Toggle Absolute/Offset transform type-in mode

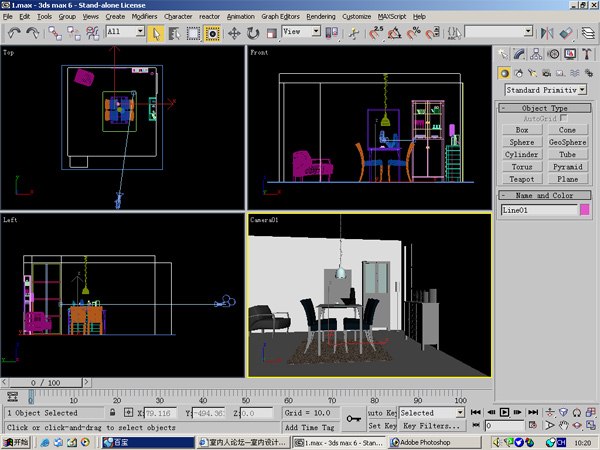coord(129,412)
